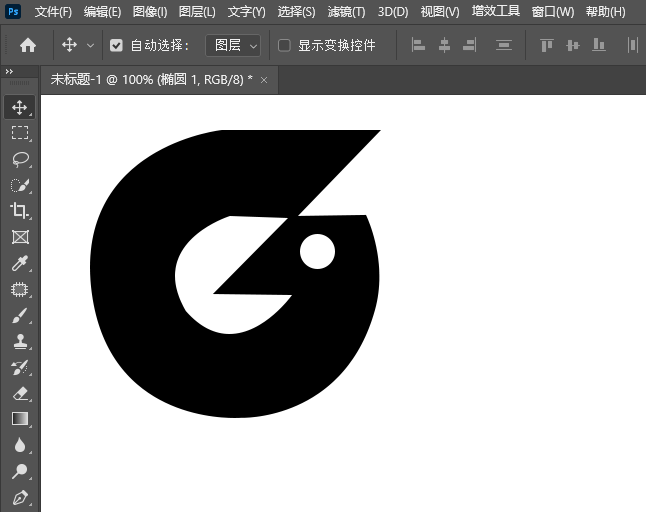Select the Rectangular Marquee tool
The image size is (646, 512).
(x=19, y=133)
